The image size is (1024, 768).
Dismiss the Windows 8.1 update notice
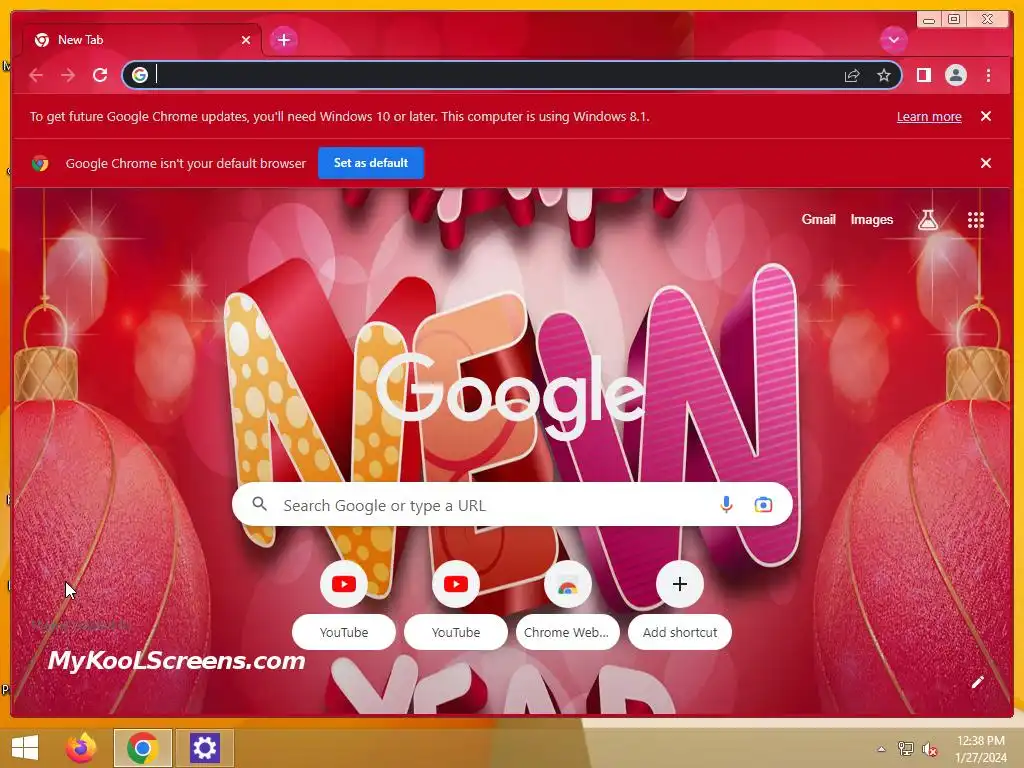pos(985,116)
